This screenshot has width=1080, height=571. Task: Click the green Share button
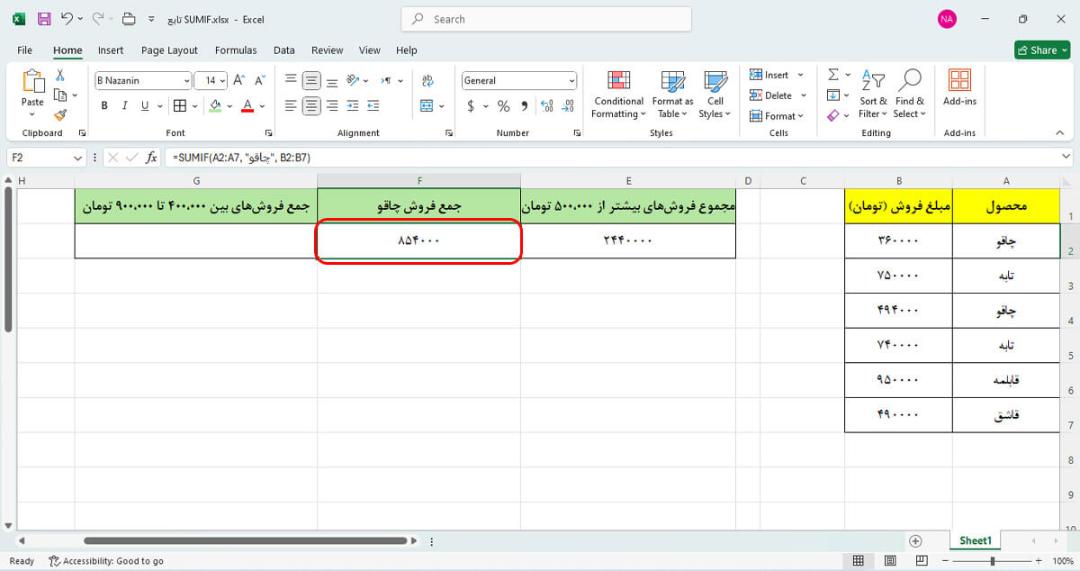pos(1042,50)
